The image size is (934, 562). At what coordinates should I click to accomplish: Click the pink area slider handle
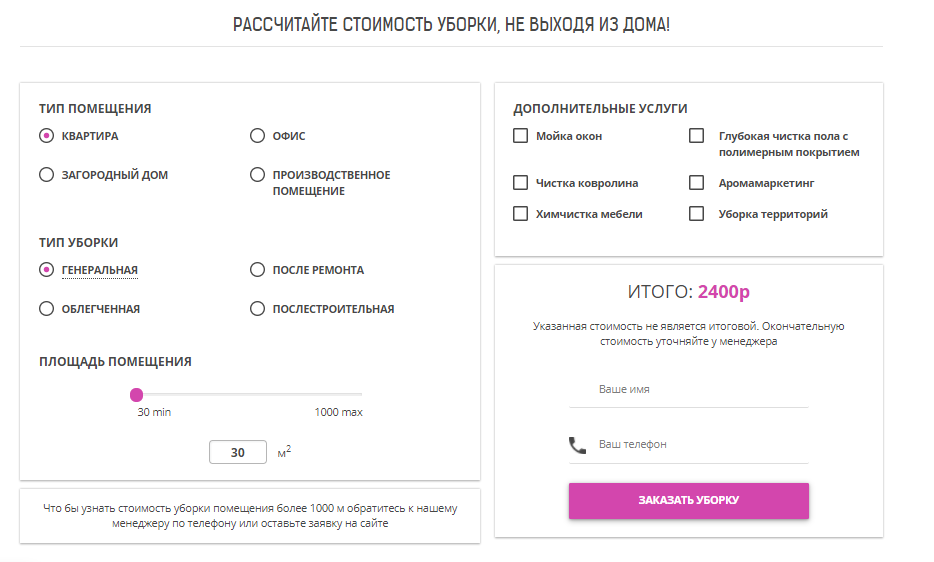pyautogui.click(x=137, y=395)
